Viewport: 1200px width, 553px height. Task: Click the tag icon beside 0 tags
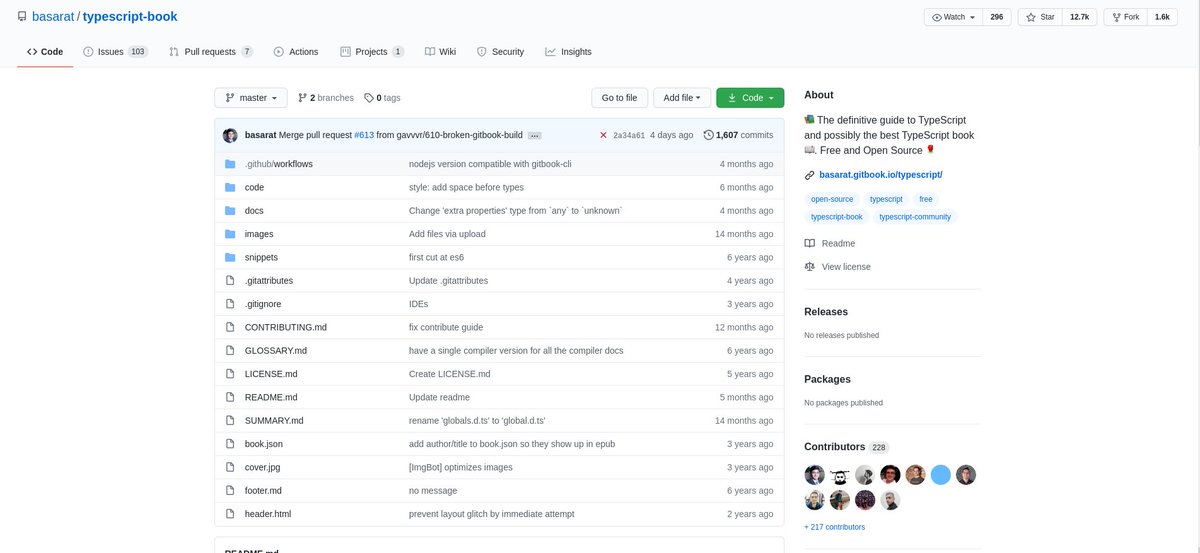tap(369, 98)
